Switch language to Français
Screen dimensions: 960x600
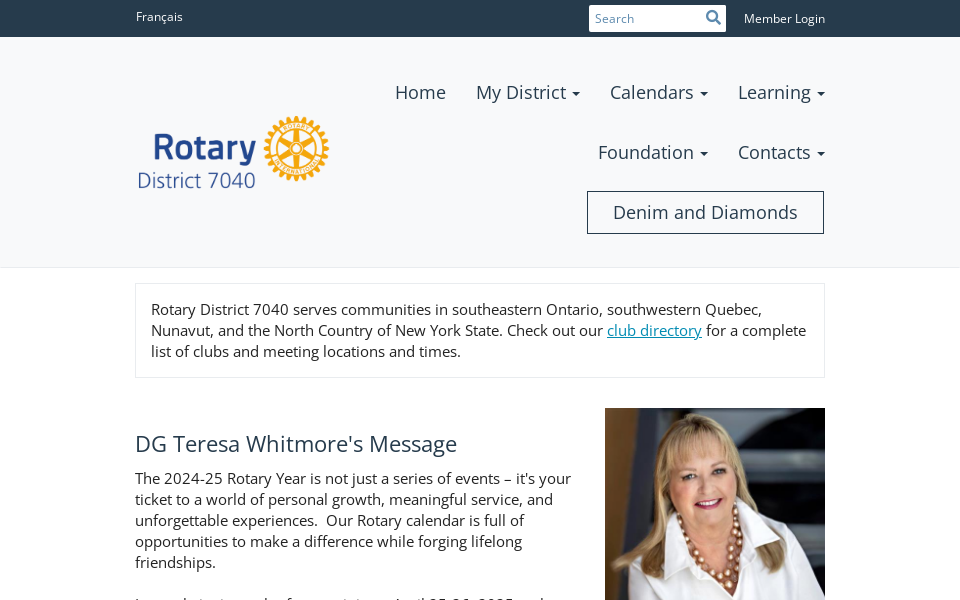(159, 17)
